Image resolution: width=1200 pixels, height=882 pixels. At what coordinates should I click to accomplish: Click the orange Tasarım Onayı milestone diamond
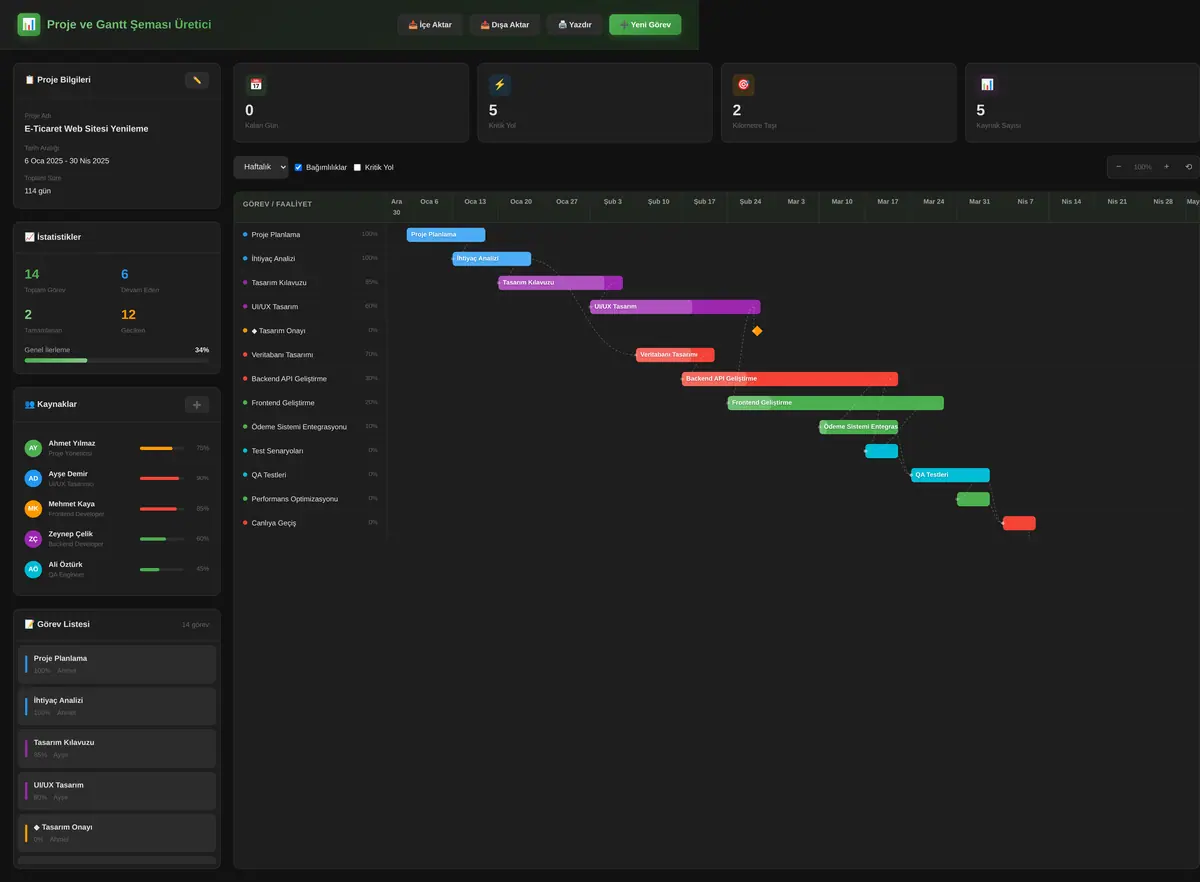click(757, 331)
